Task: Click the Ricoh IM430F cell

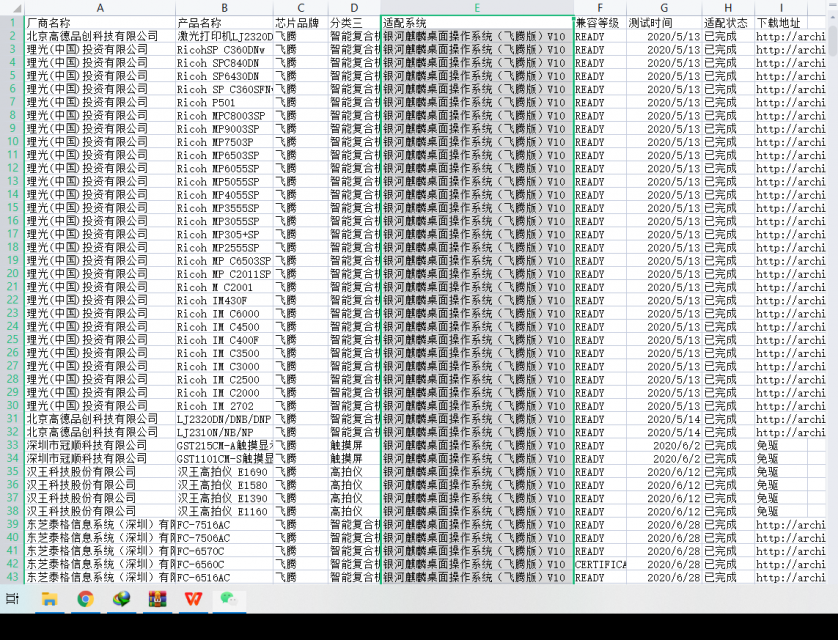Action: (x=224, y=300)
